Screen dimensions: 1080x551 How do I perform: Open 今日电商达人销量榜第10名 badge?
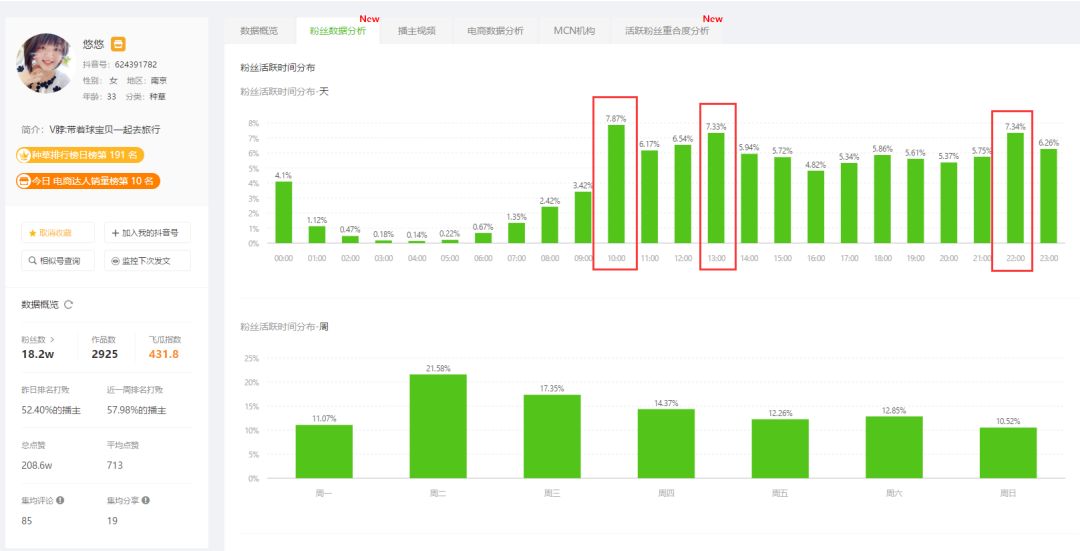coord(88,181)
